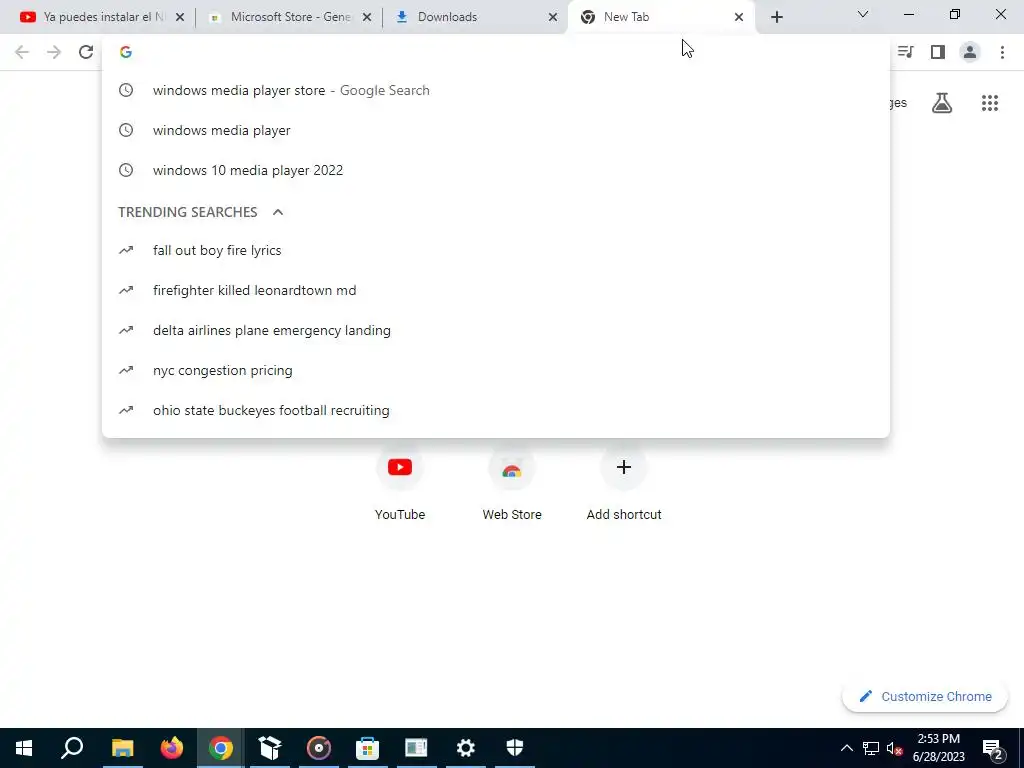Select 'firefighter killed leonardtown md' suggestion

[496, 290]
